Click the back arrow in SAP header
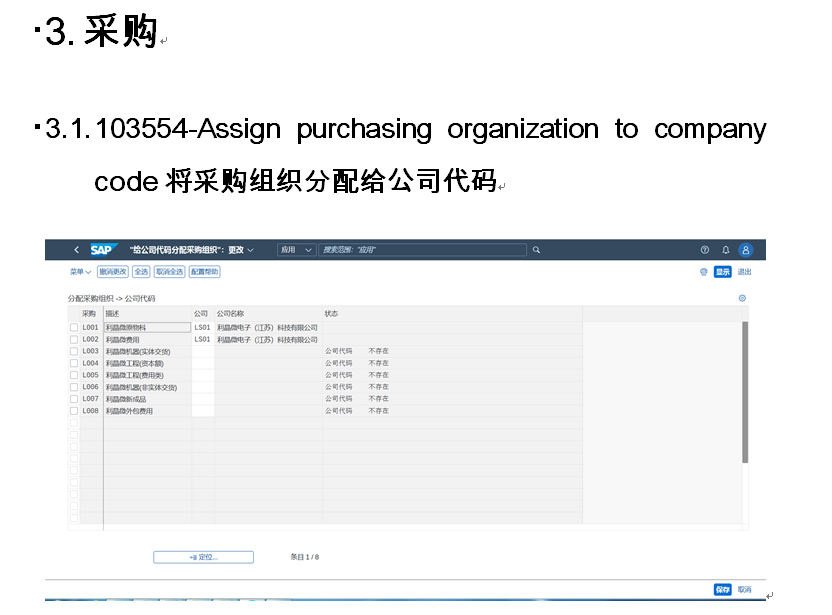Screen dimensions: 832x615 [x=76, y=250]
